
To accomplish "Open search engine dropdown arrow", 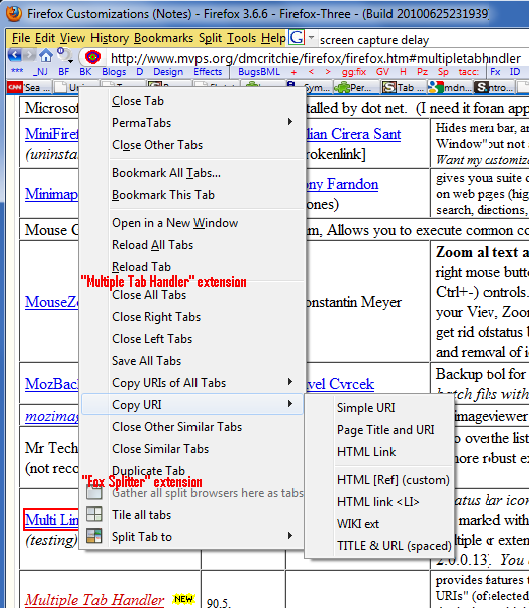I will (x=311, y=38).
